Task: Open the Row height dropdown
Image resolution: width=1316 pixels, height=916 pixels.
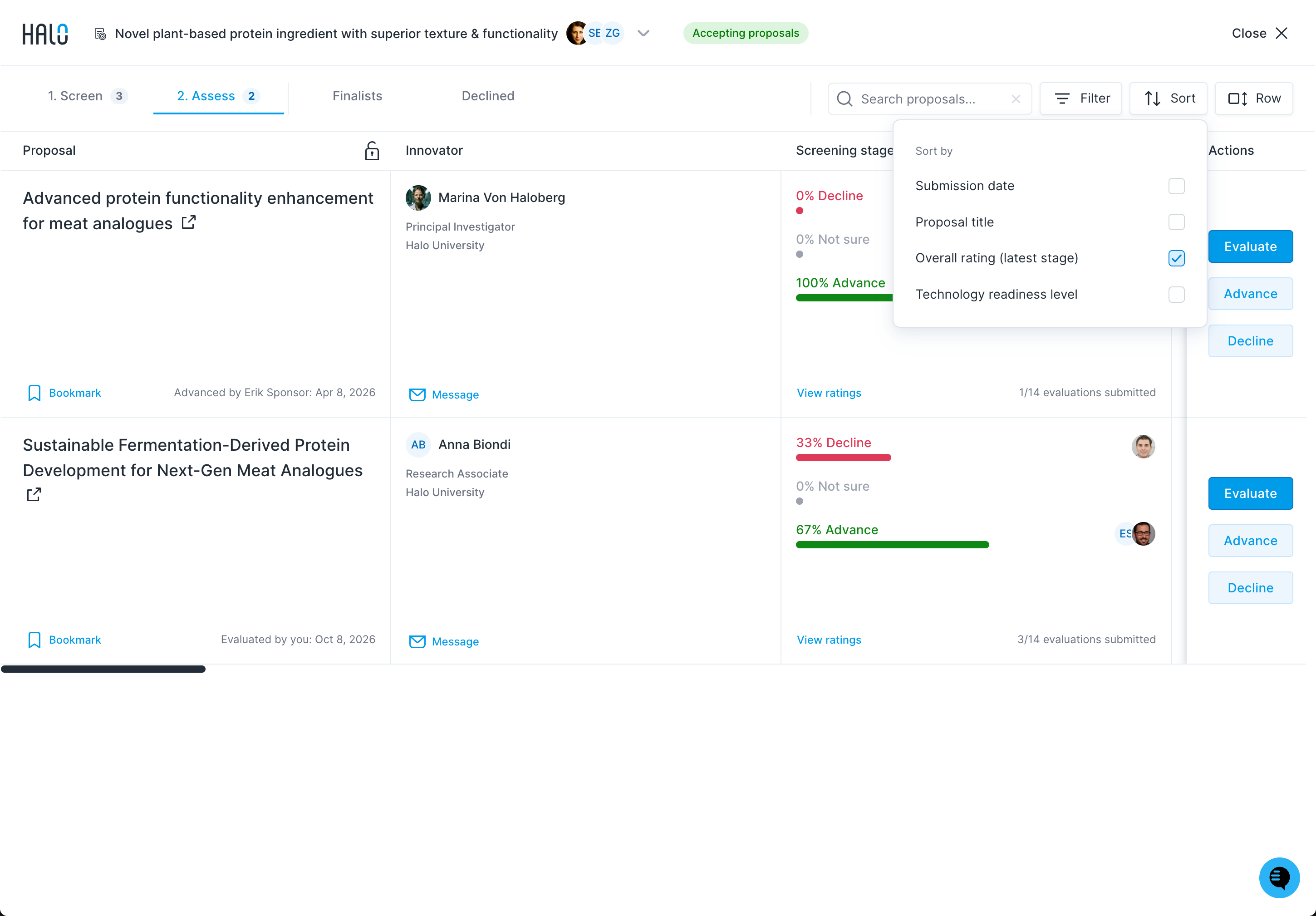Action: click(1253, 98)
